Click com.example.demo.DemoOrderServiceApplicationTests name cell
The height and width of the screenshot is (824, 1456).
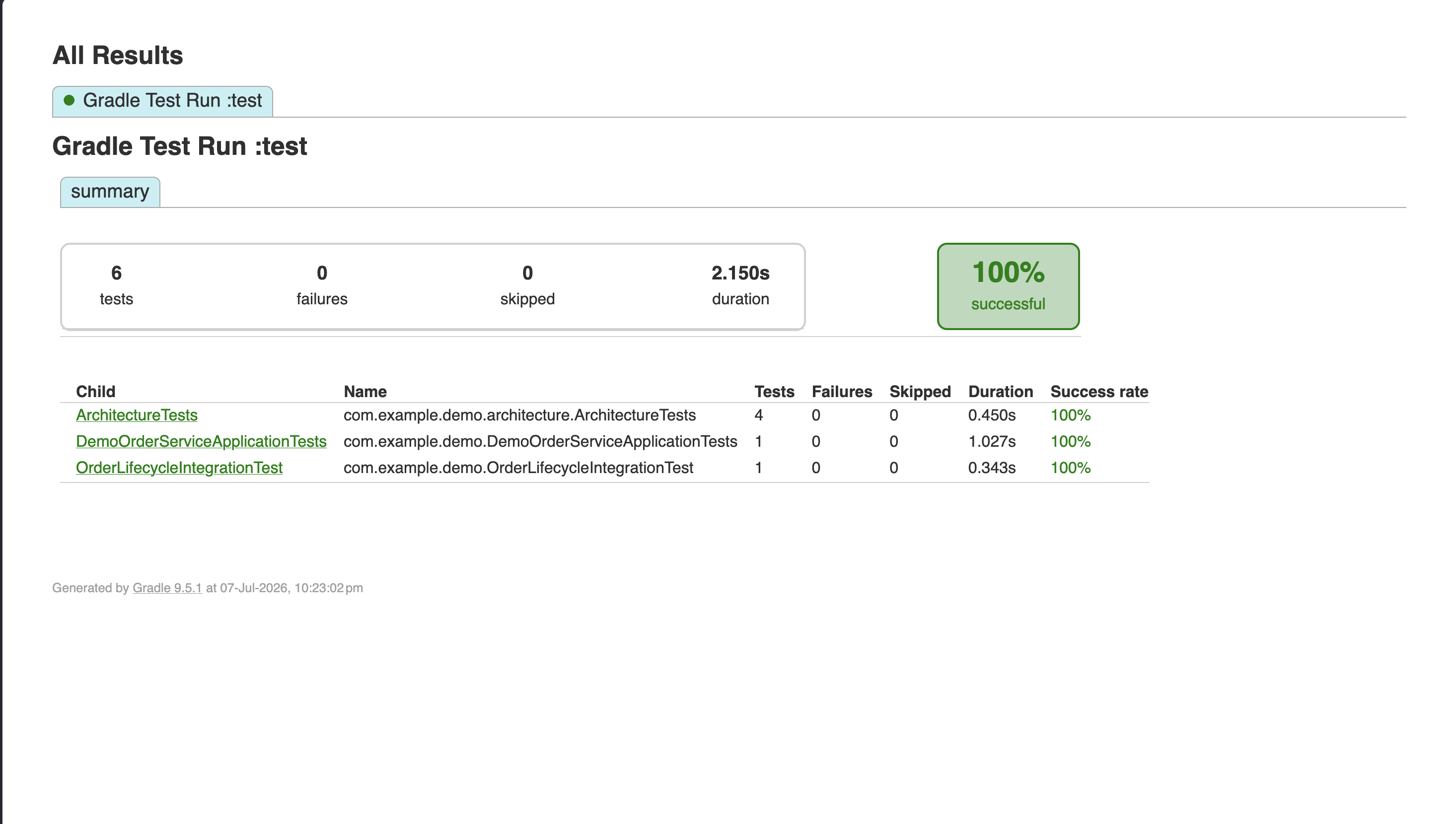(x=540, y=441)
